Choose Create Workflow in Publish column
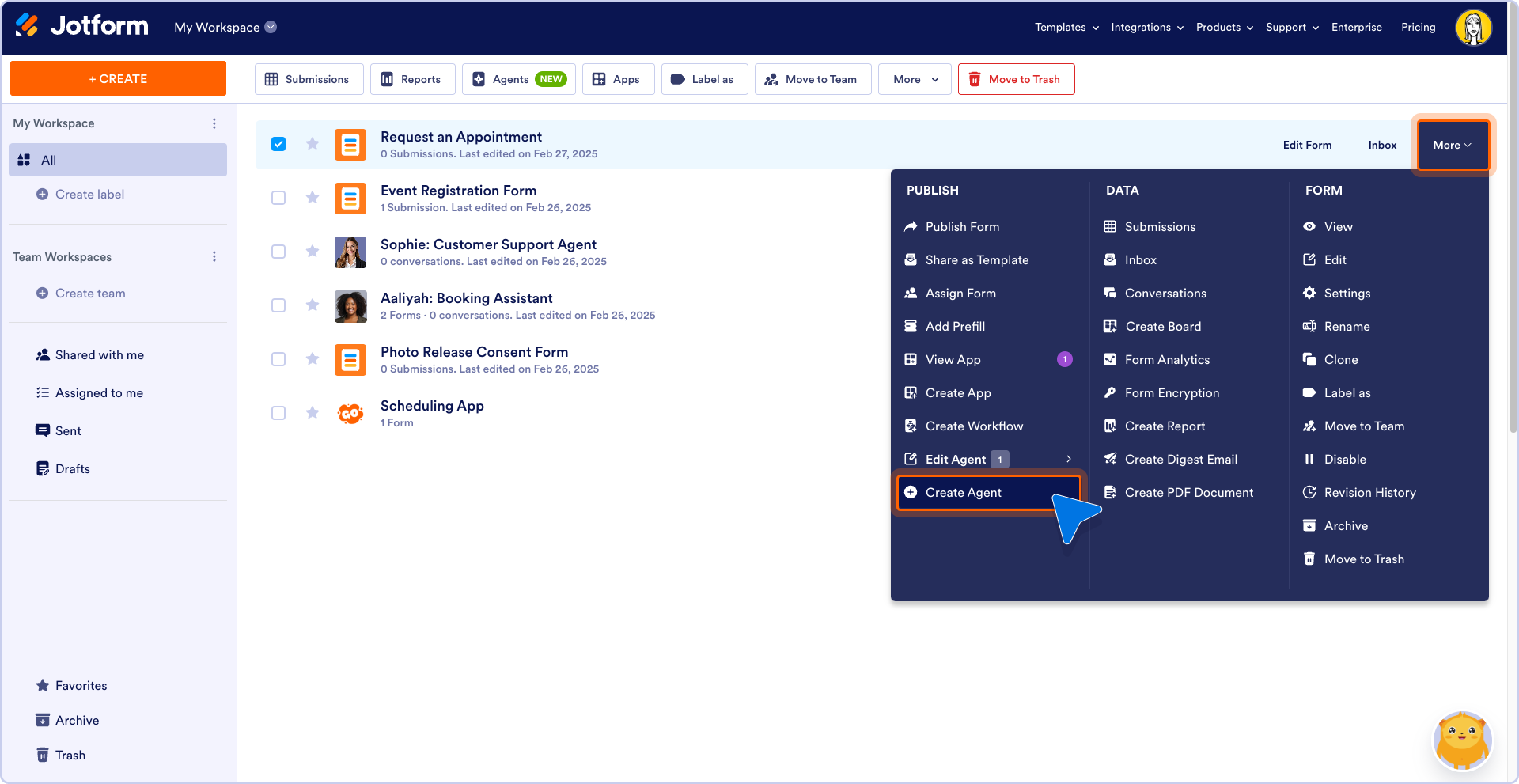Image resolution: width=1519 pixels, height=784 pixels. tap(974, 426)
